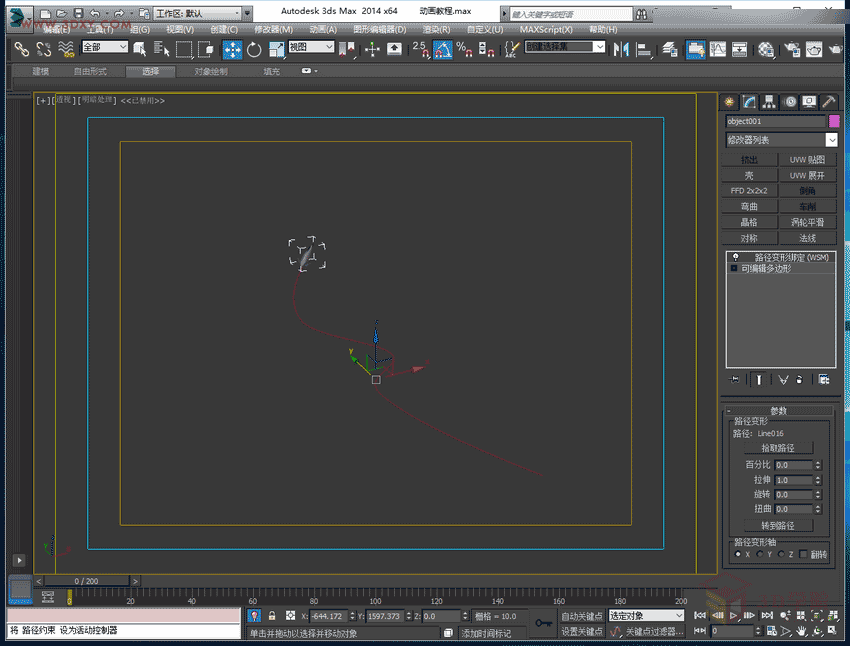Open the workspace dropdown 工作区: 默认
Screen dimensions: 850x646
point(197,13)
